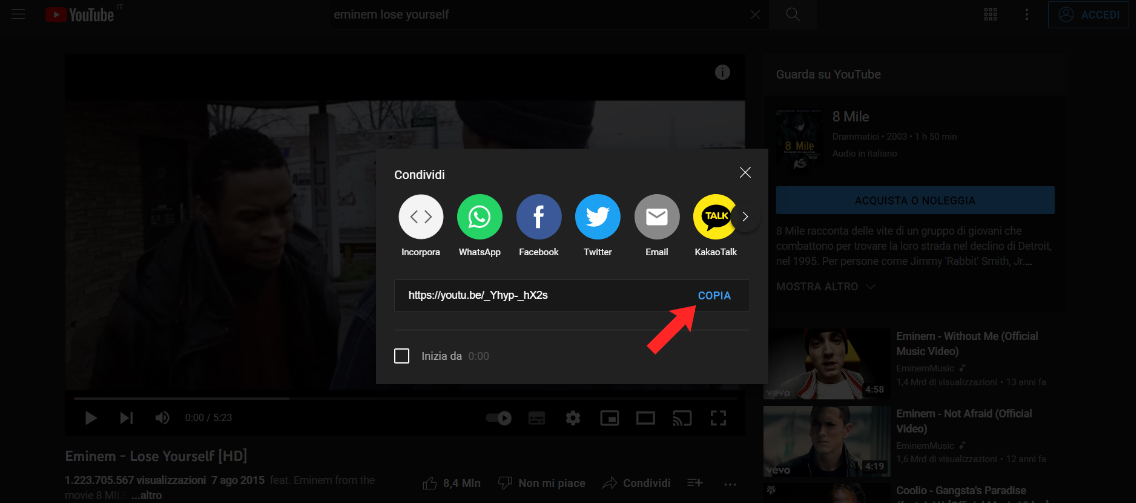Share the video by Email

click(656, 224)
